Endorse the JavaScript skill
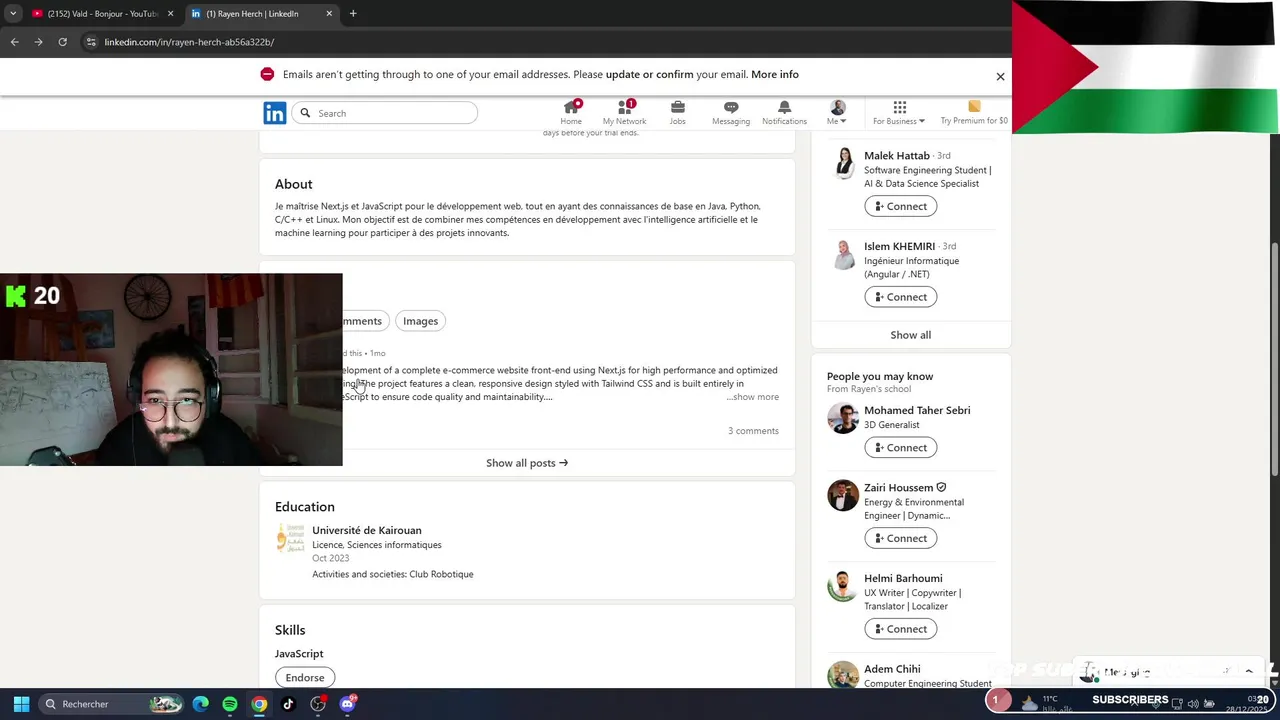 tap(305, 678)
